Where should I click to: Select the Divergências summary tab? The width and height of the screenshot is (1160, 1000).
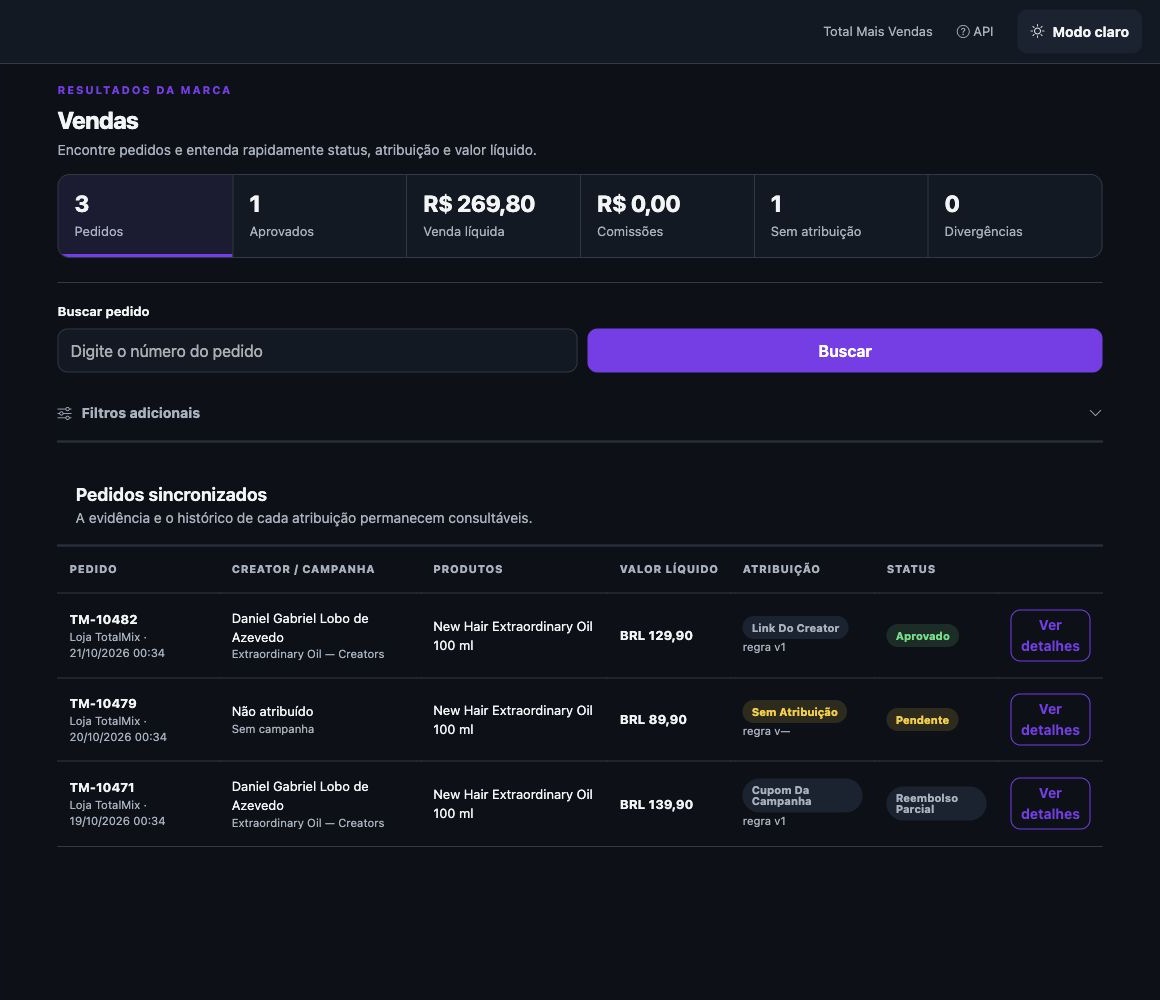1015,216
